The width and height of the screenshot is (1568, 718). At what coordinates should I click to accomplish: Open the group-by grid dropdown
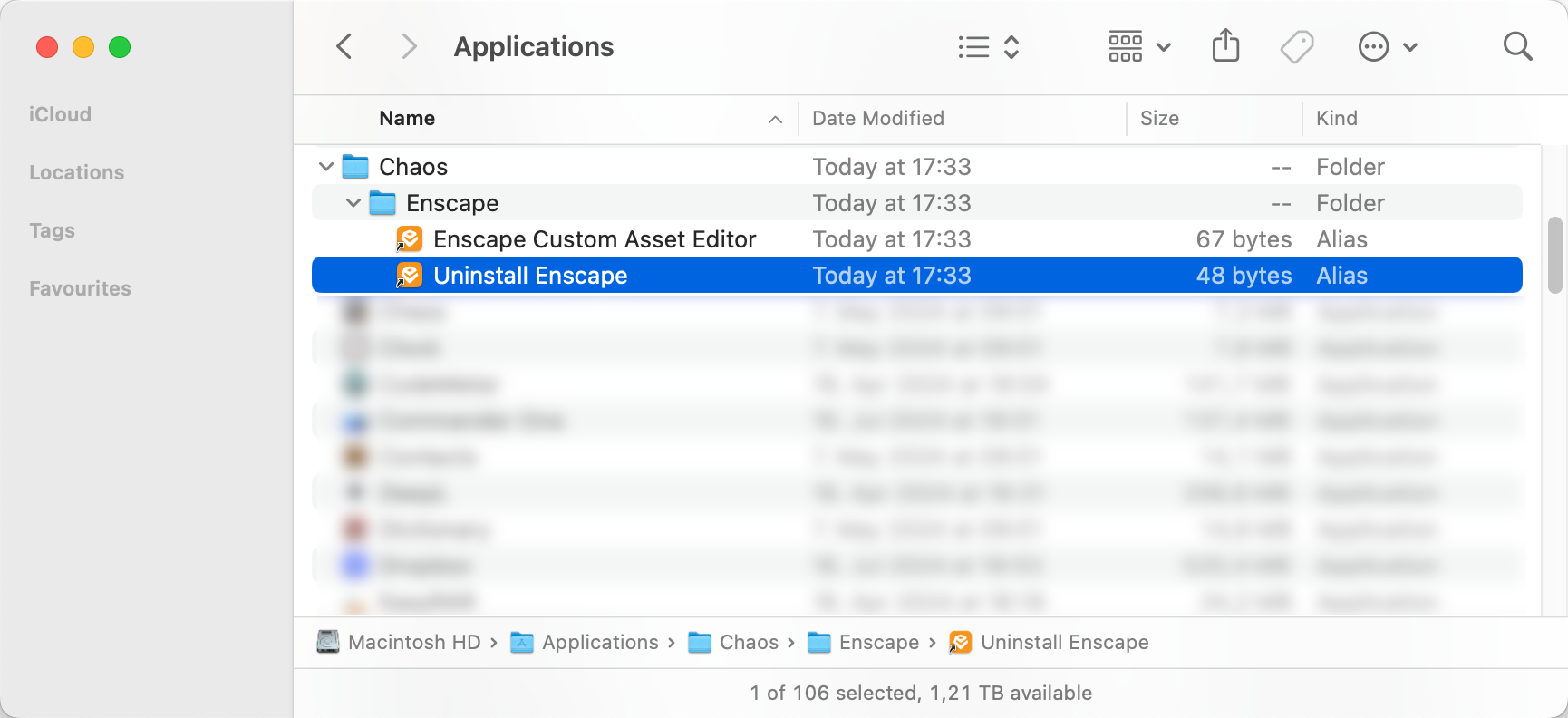click(x=1140, y=47)
